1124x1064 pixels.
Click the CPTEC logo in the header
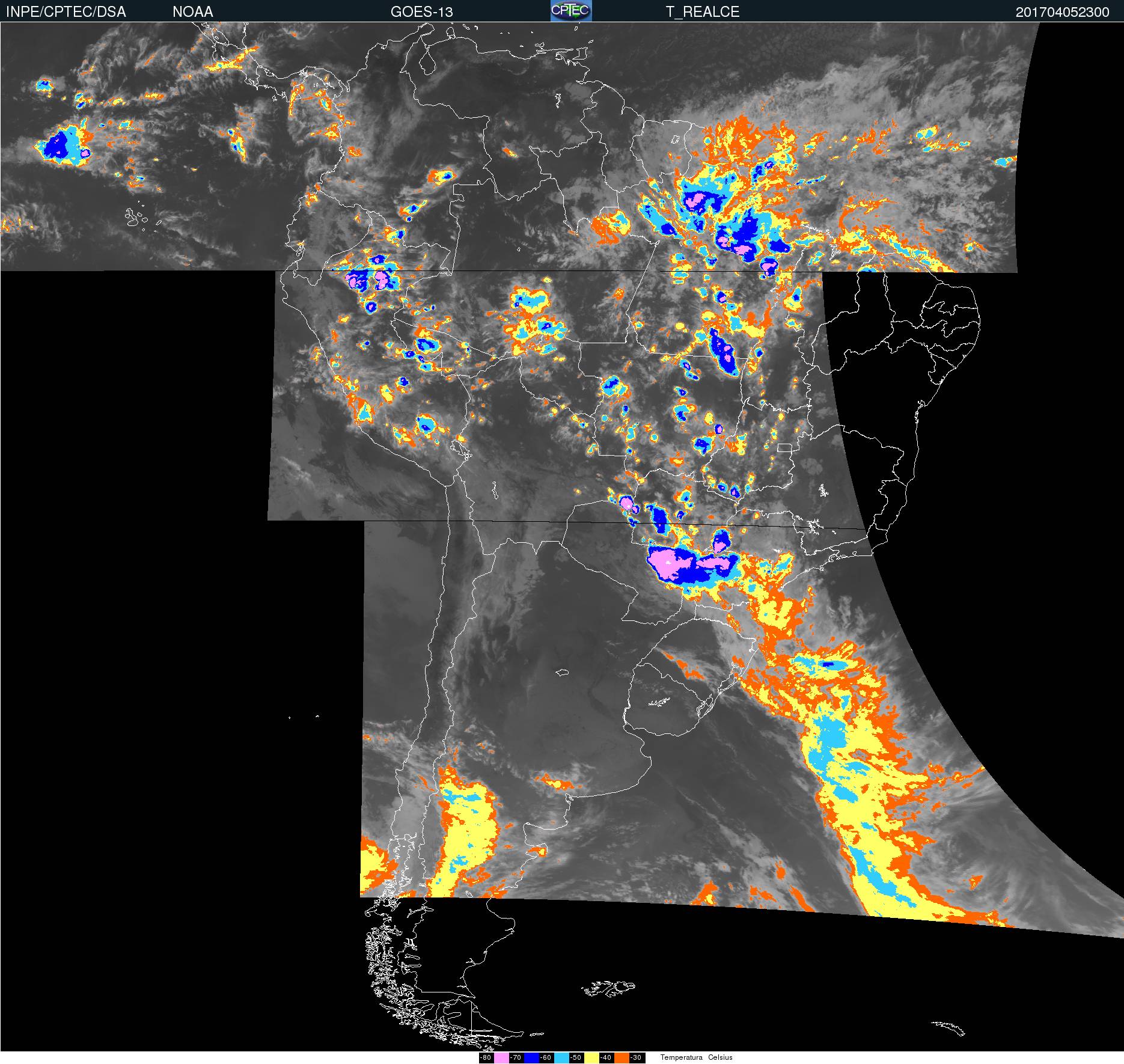tap(571, 11)
